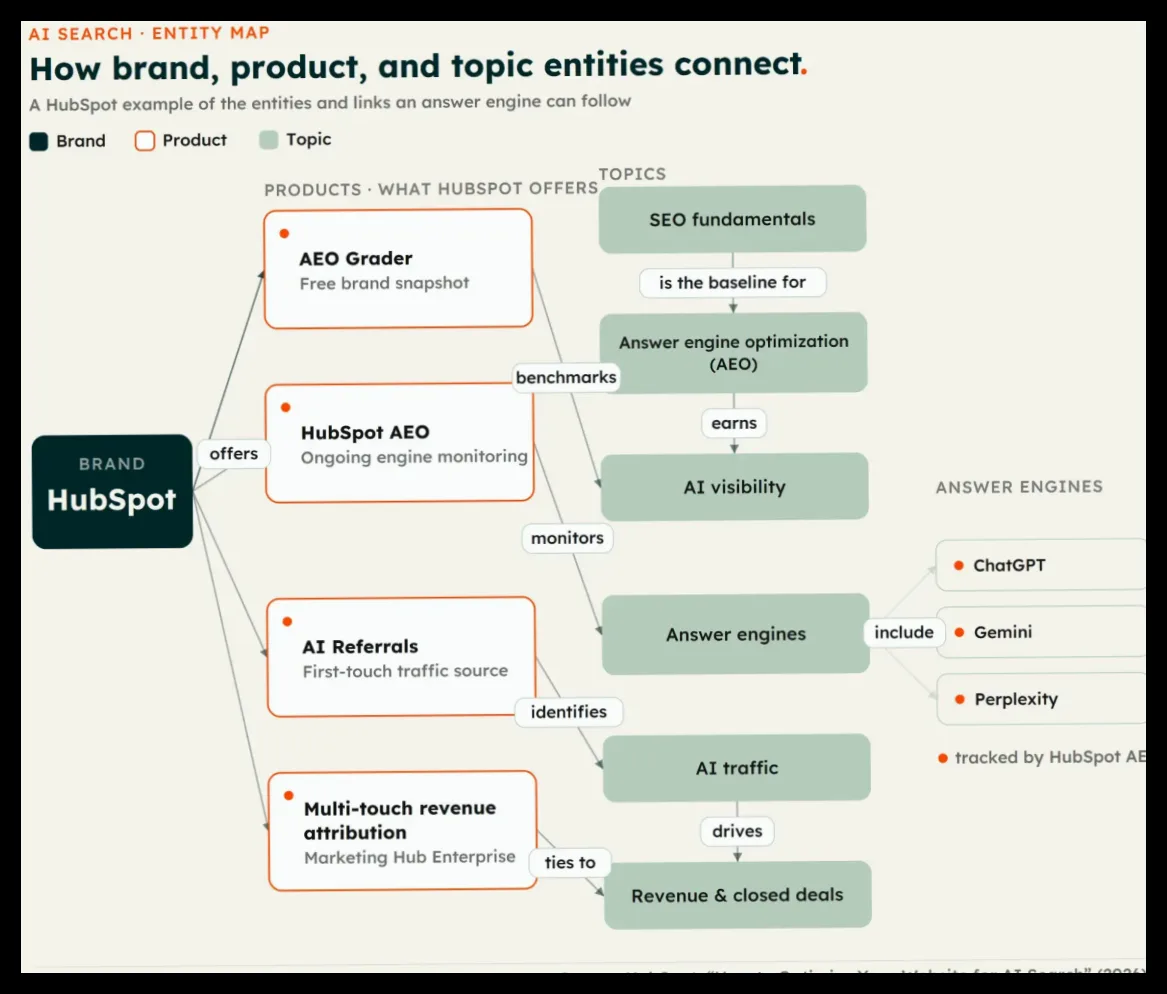Click the main headline about entities connecting
The image size is (1167, 994).
pyautogui.click(x=418, y=67)
